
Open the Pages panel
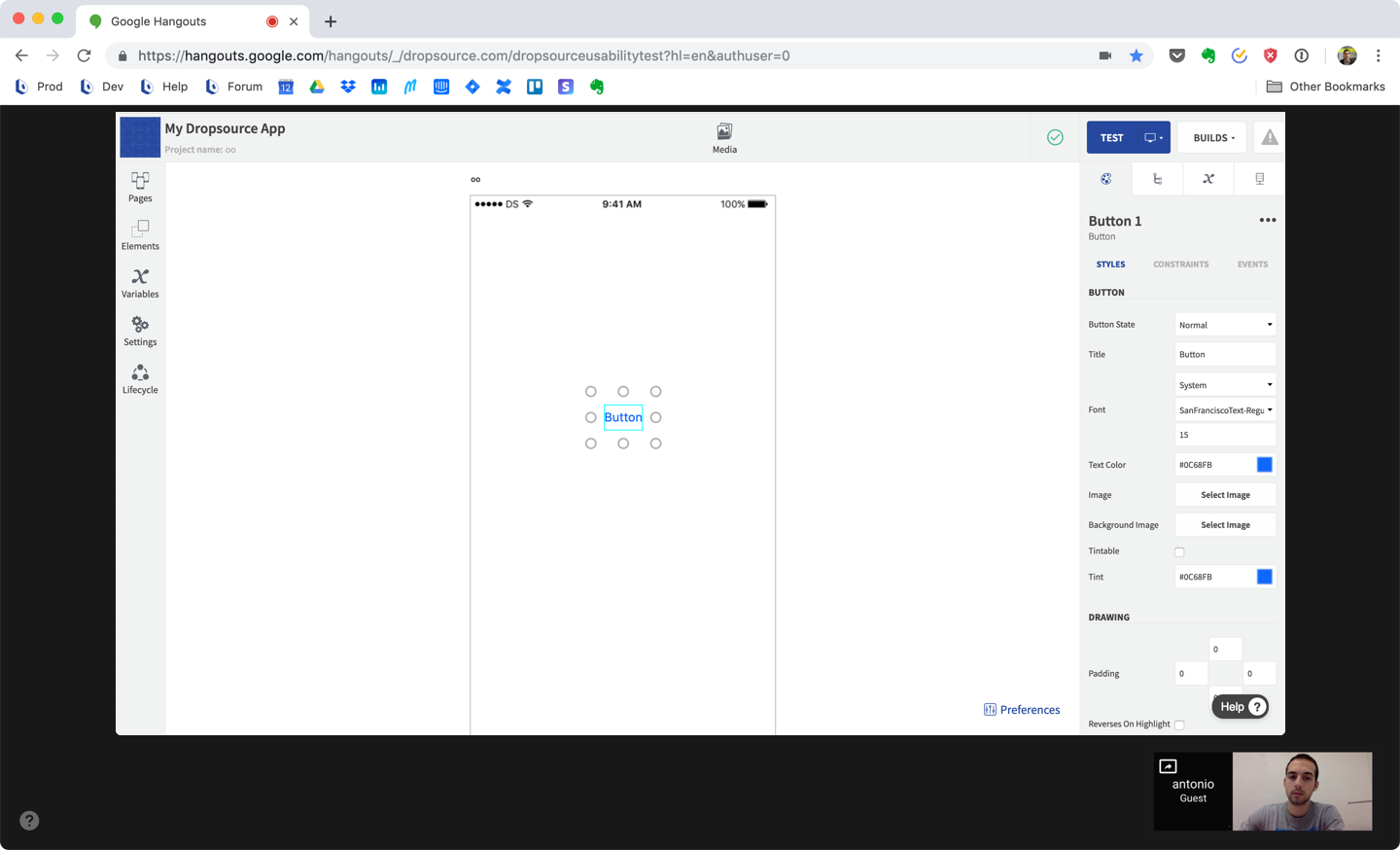click(x=140, y=187)
